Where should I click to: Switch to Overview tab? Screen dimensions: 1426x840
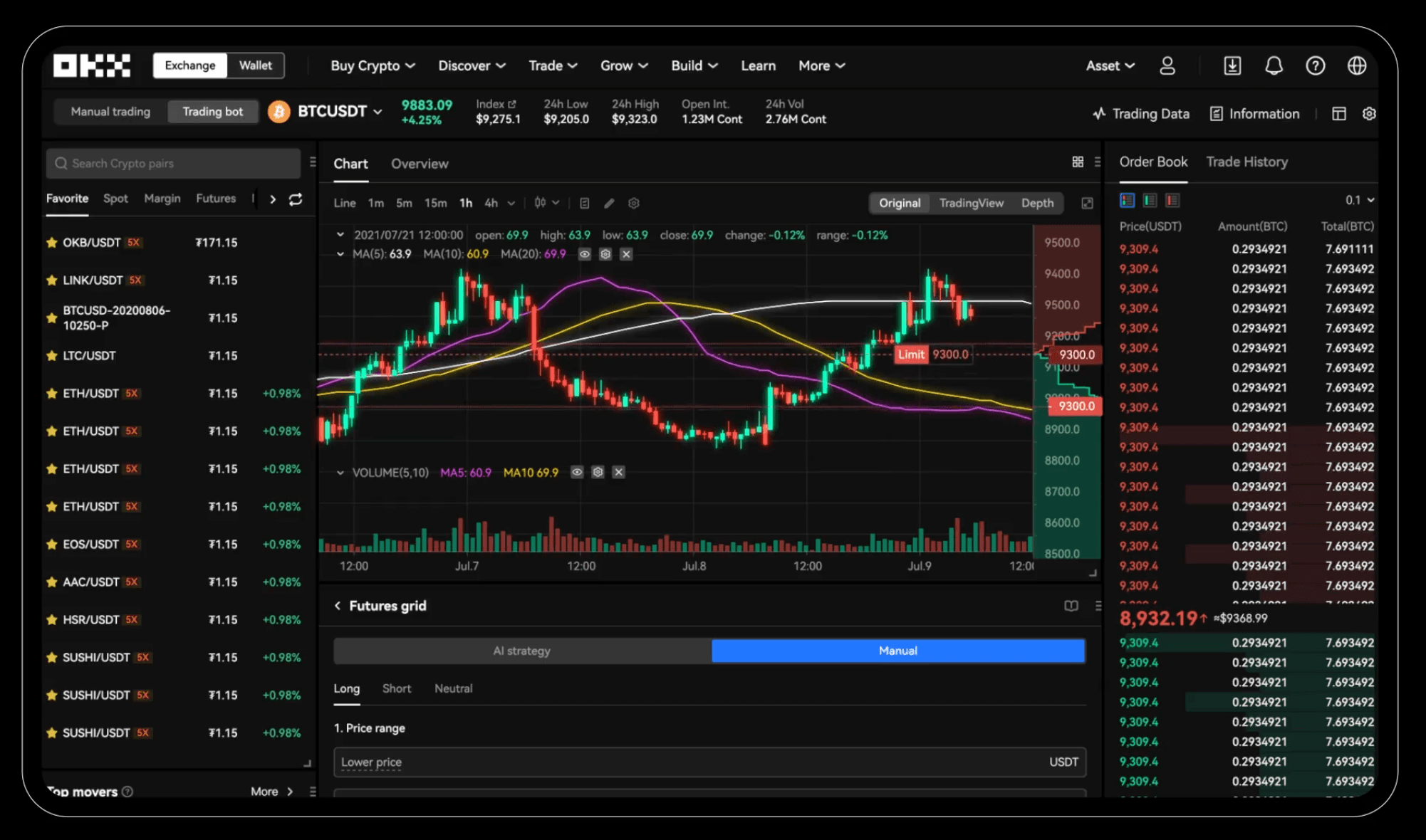[420, 164]
